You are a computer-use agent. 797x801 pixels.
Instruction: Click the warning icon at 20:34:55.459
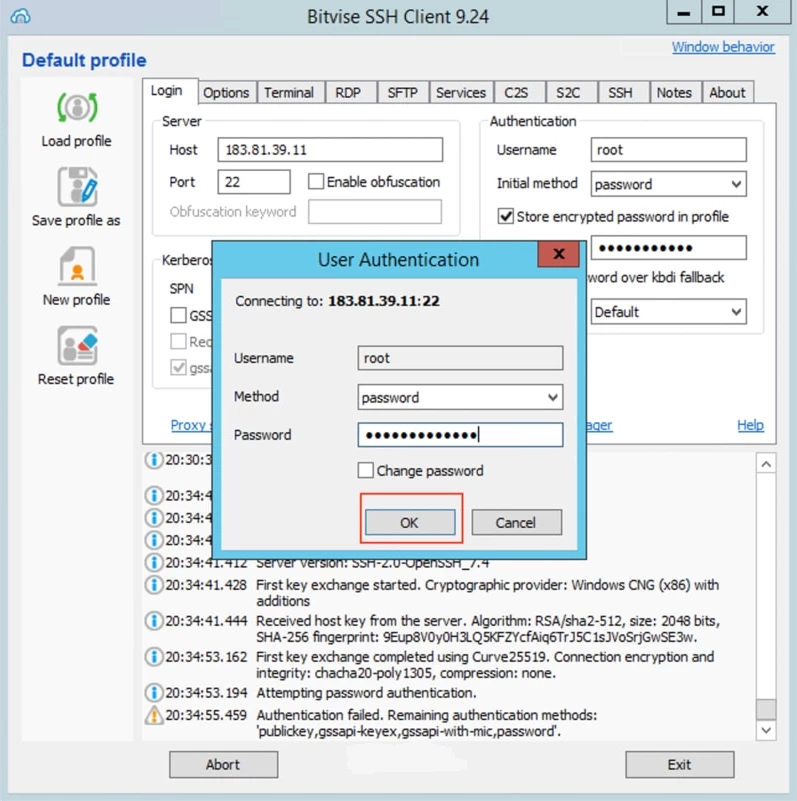[153, 715]
